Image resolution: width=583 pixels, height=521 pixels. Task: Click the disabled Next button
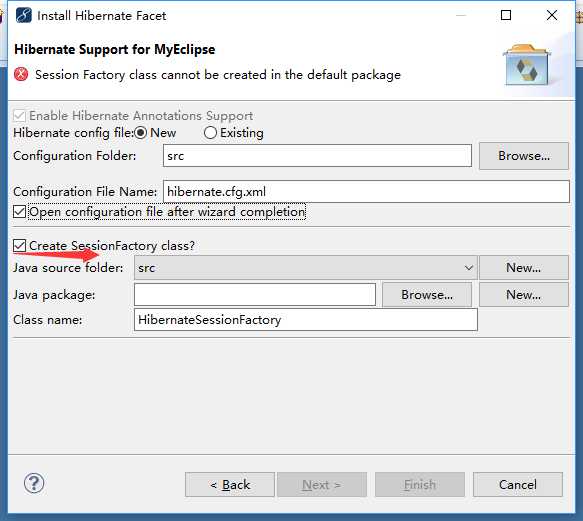(x=322, y=485)
